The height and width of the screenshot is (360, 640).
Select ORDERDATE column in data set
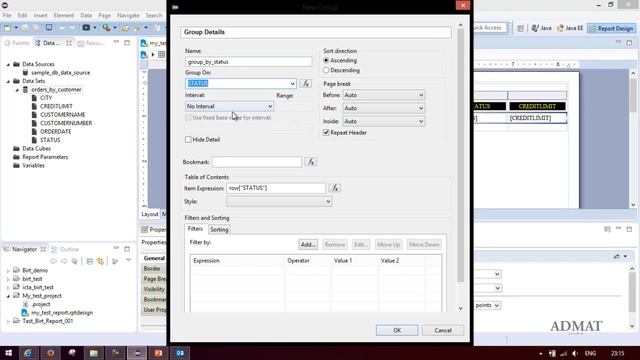[x=56, y=131]
